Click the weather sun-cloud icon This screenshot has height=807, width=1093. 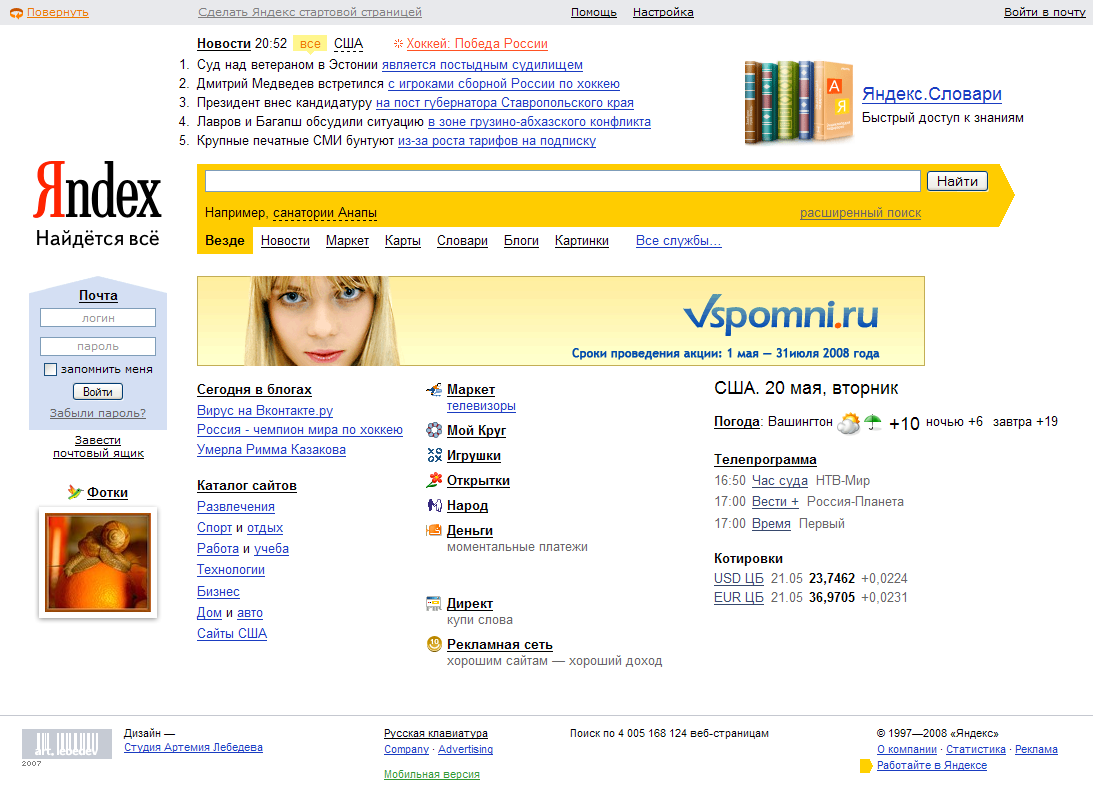tap(848, 422)
